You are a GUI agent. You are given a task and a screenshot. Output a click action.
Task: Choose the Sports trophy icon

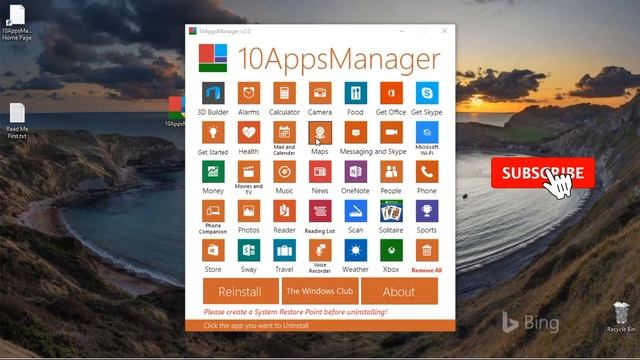click(427, 211)
